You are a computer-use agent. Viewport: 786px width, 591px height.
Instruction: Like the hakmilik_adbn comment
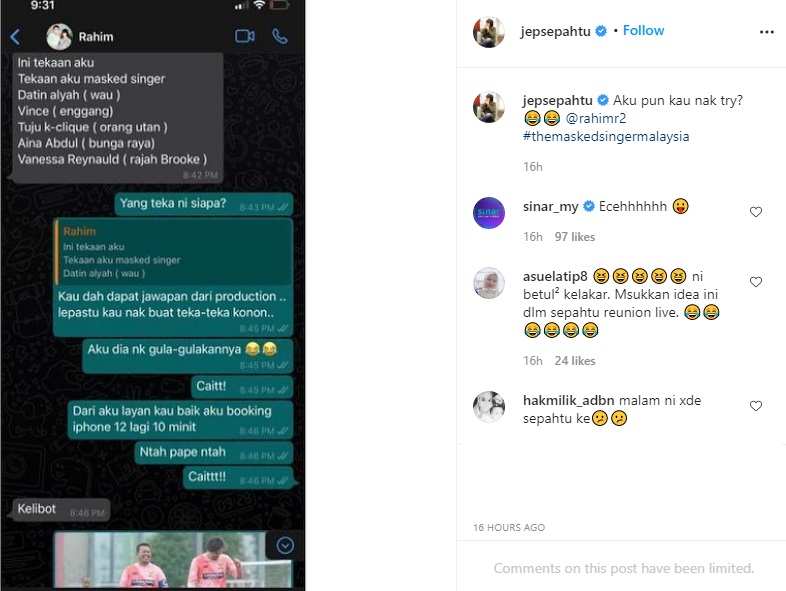756,406
